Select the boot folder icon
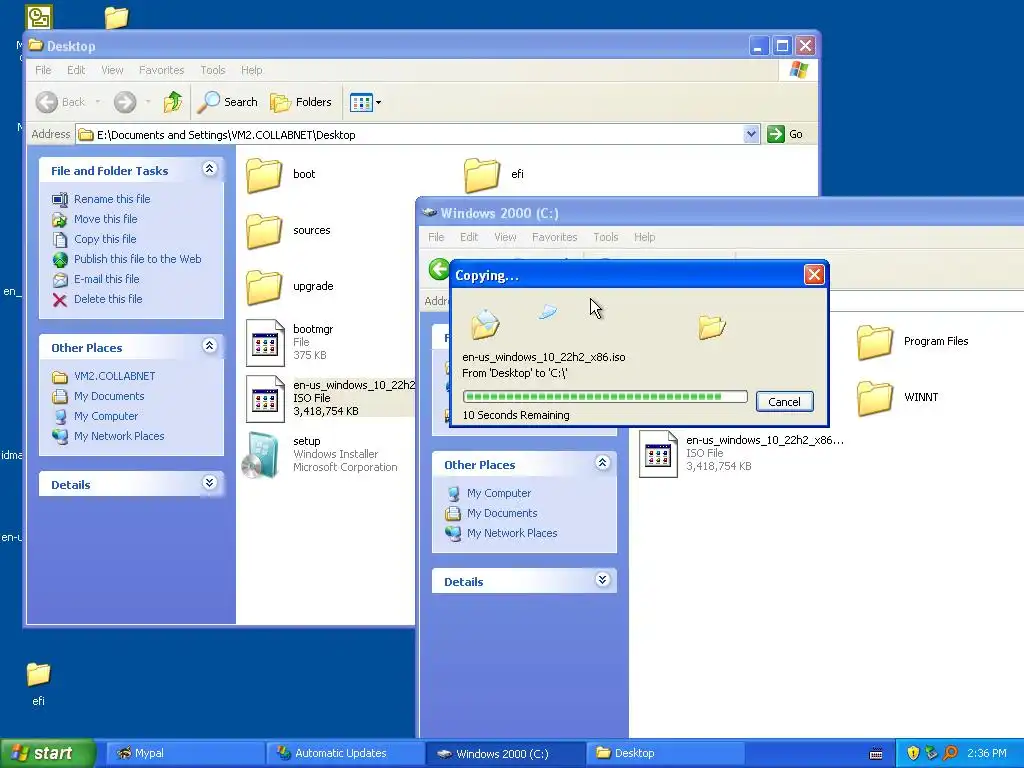The image size is (1024, 768). click(x=264, y=175)
